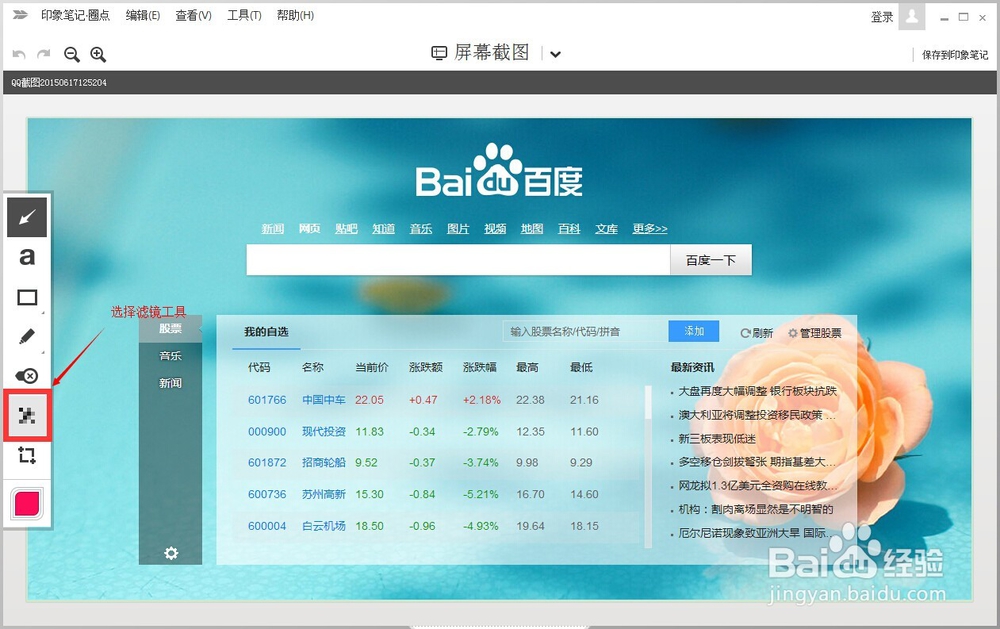Screen dimensions: 1000x629
Task: Open news 机构:割肉离场显然是不明智的
Action: coord(756,509)
